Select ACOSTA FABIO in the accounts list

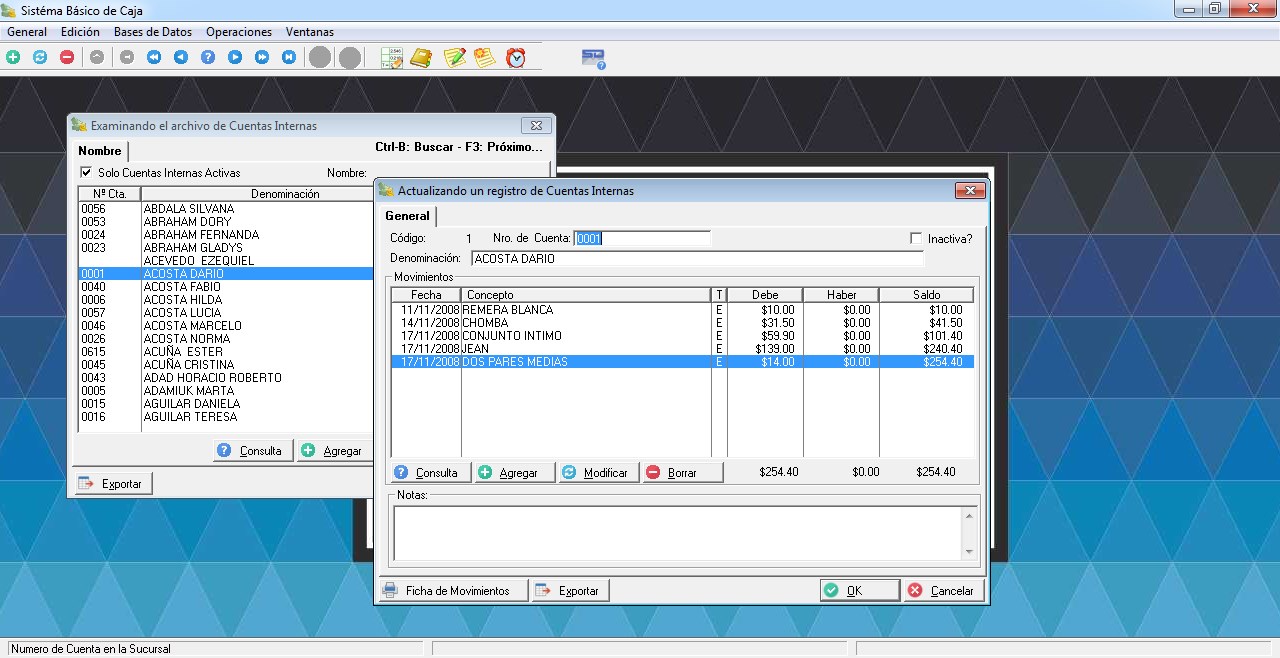pos(183,287)
